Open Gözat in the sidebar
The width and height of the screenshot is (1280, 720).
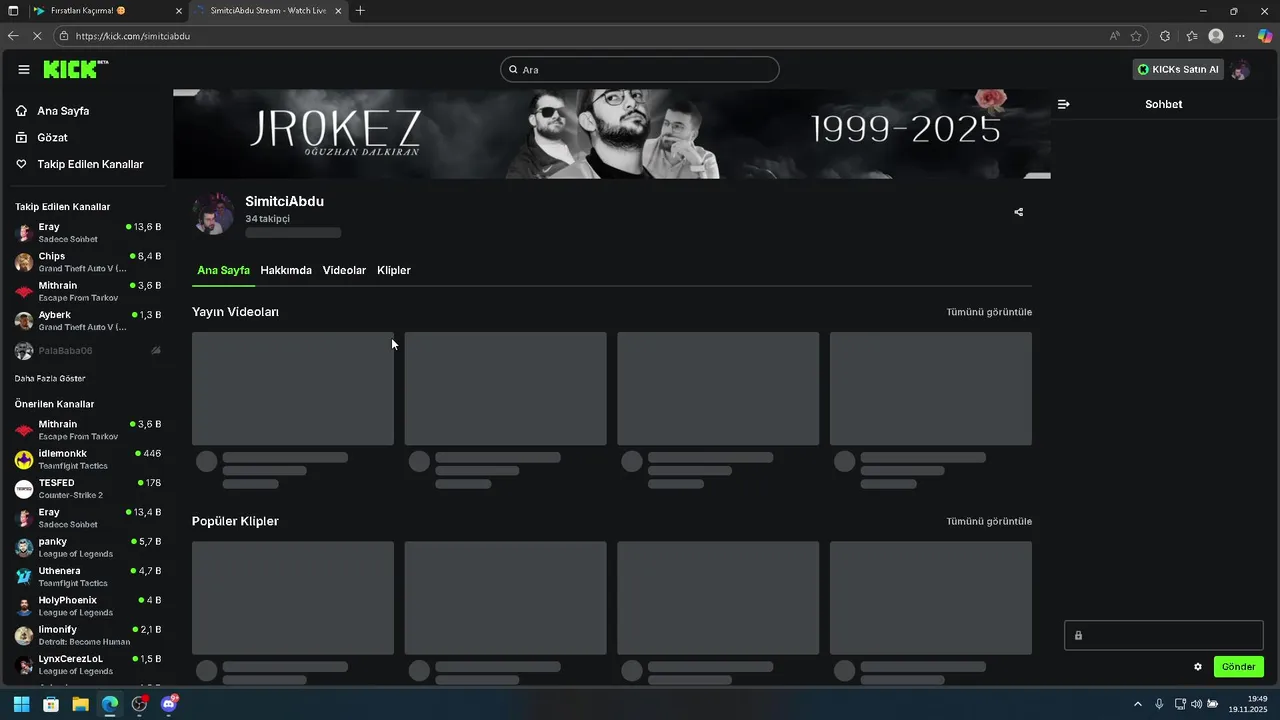[x=52, y=137]
